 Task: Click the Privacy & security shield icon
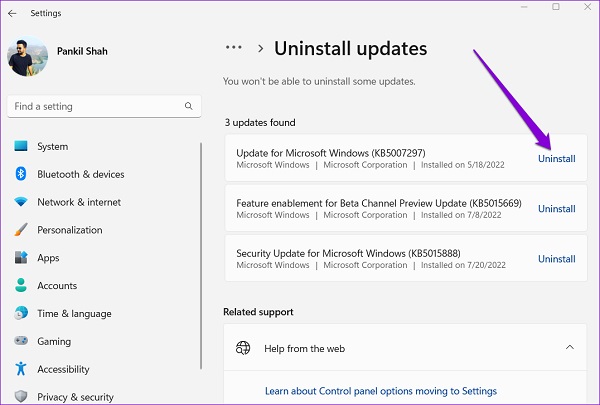point(21,397)
